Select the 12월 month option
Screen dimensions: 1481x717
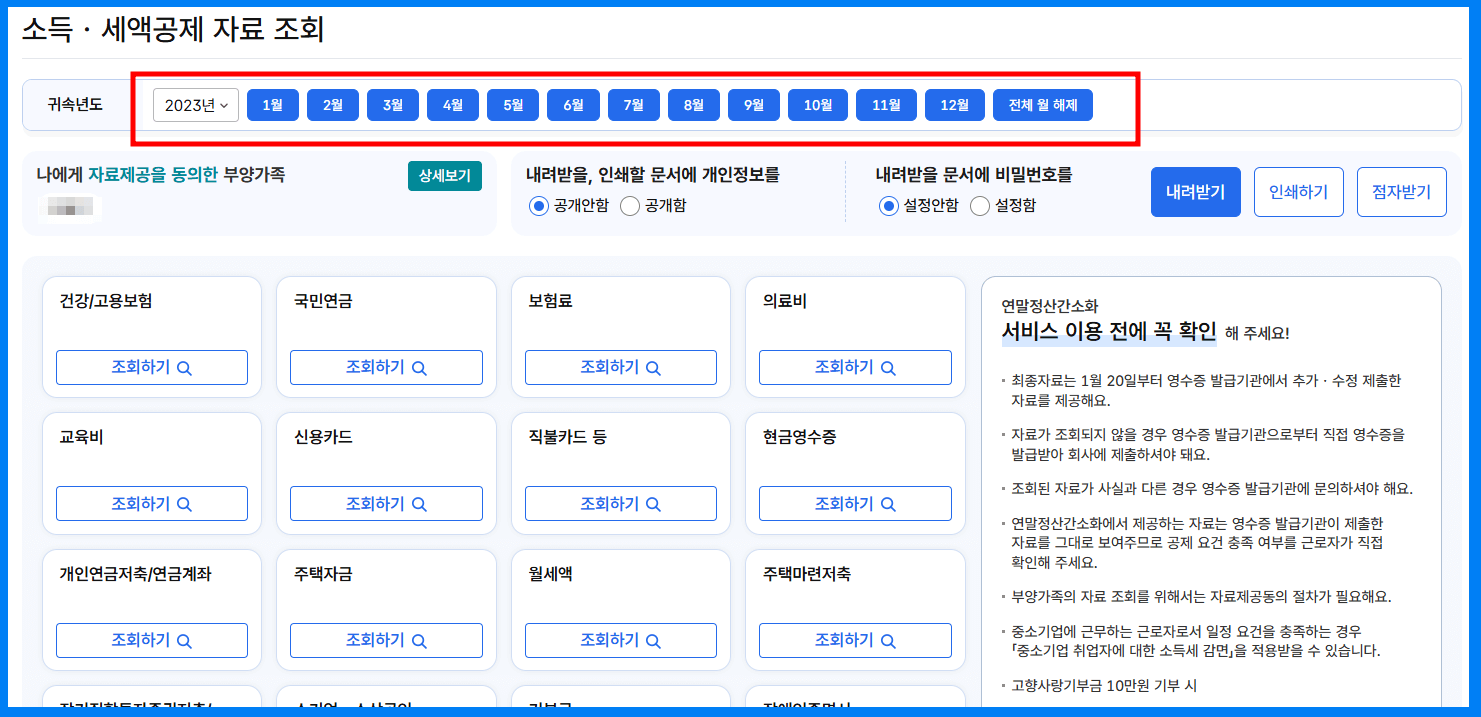[954, 105]
